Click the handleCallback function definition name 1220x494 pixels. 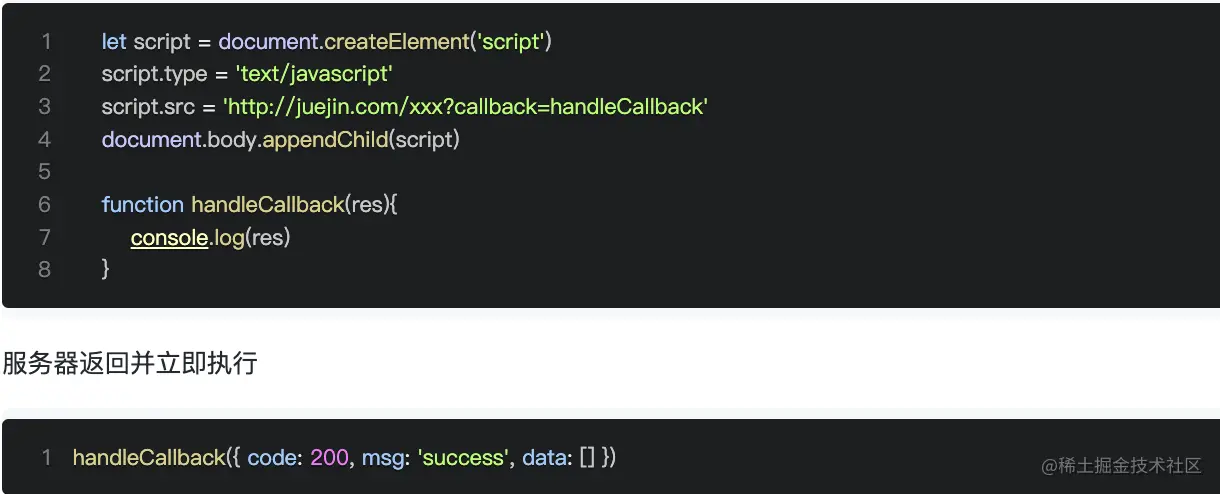(268, 204)
